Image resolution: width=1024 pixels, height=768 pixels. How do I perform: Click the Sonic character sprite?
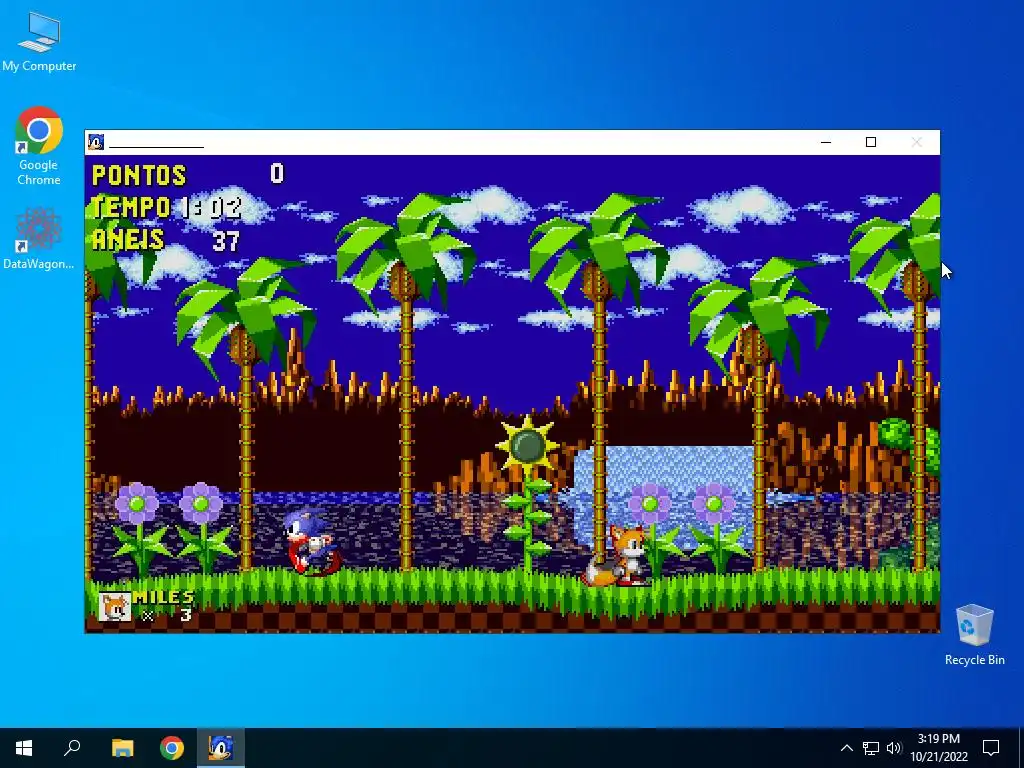point(313,542)
